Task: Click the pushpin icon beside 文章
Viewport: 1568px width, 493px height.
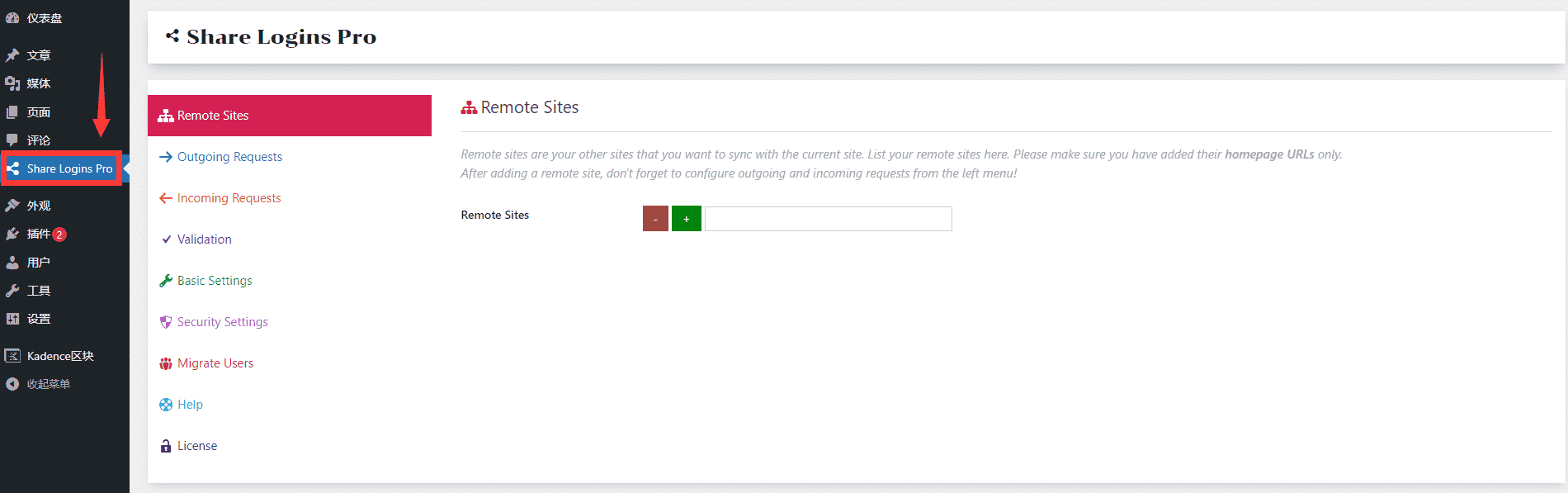Action: 12,55
